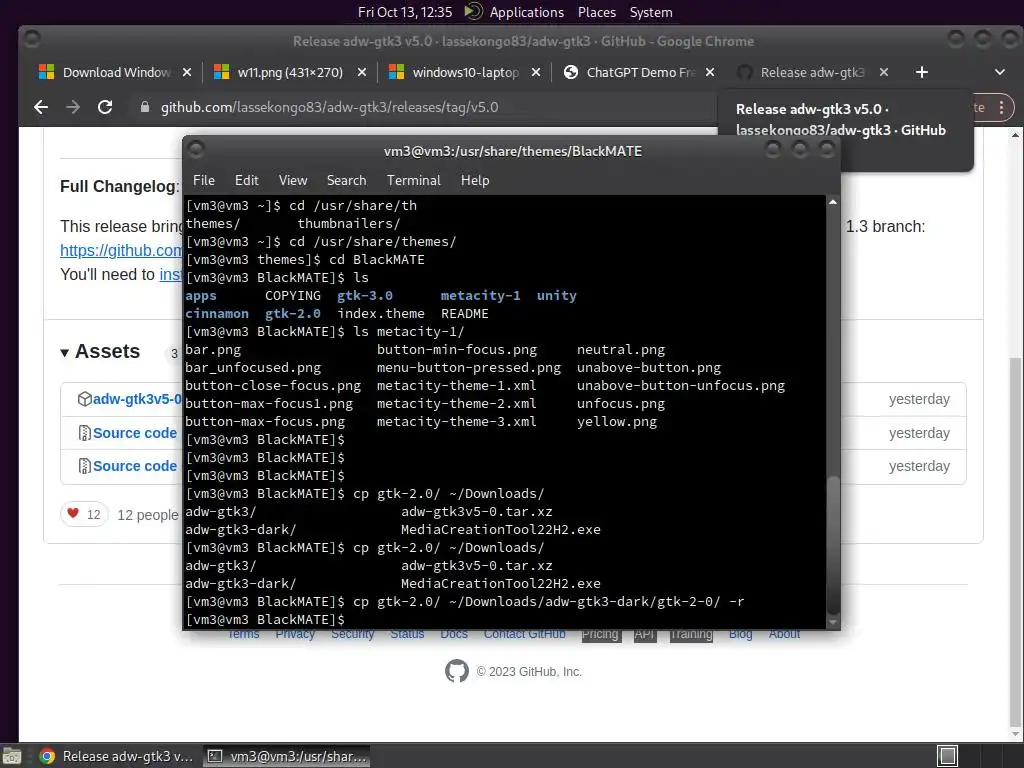Go back using Chrome's back arrow
This screenshot has width=1024, height=768.
41,107
